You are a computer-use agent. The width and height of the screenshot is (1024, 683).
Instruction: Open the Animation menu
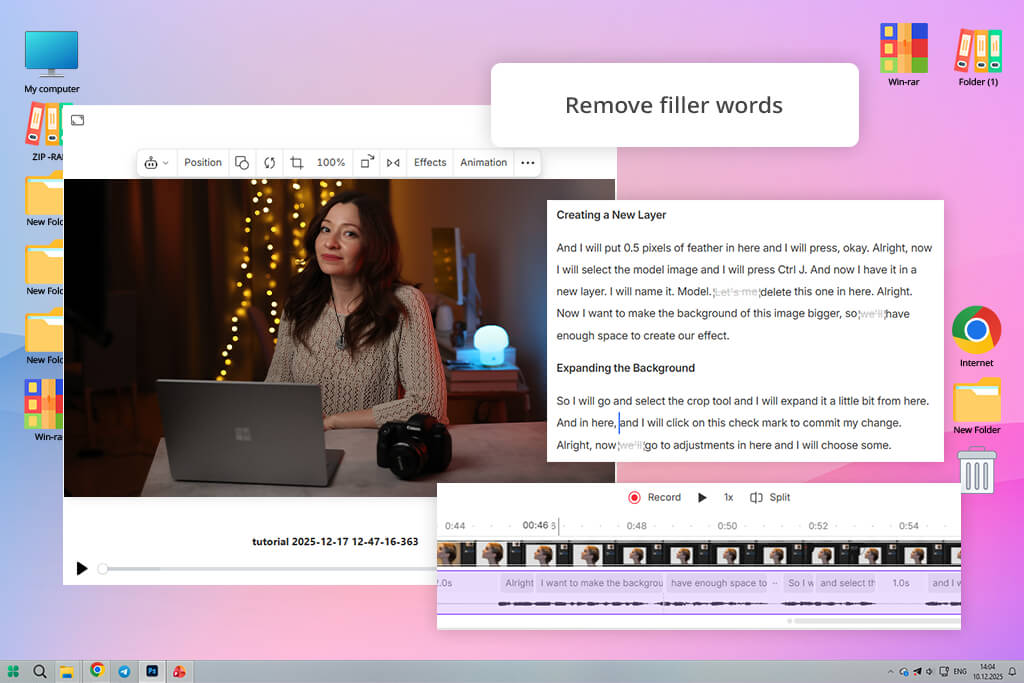[x=483, y=163]
